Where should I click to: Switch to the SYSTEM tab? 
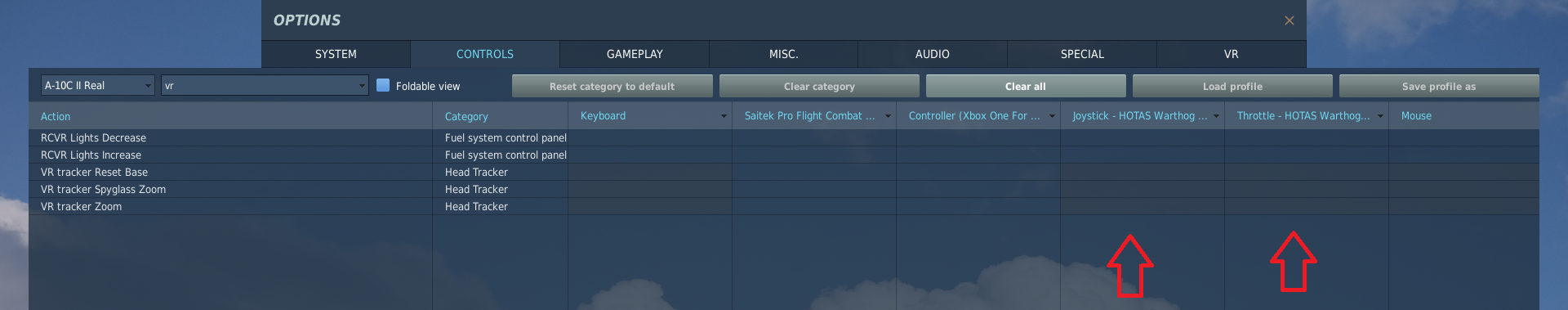click(x=336, y=54)
